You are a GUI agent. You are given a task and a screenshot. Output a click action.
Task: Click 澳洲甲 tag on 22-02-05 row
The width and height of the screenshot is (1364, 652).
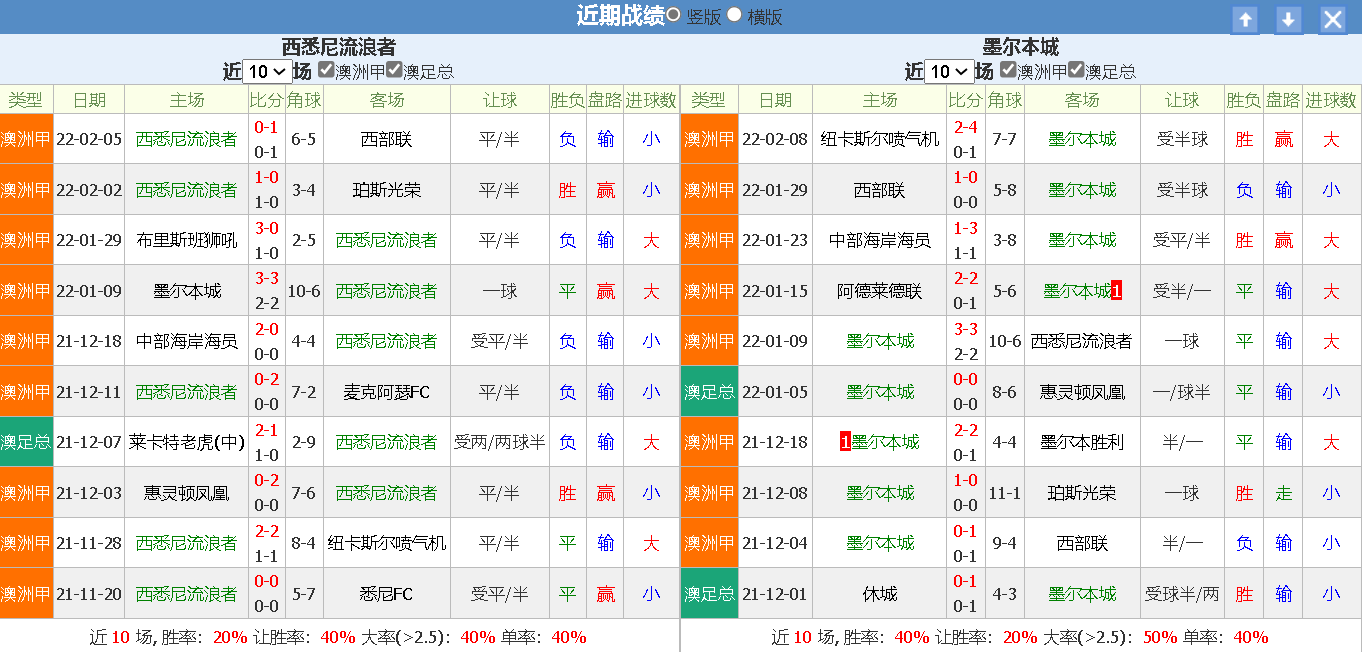coord(25,139)
